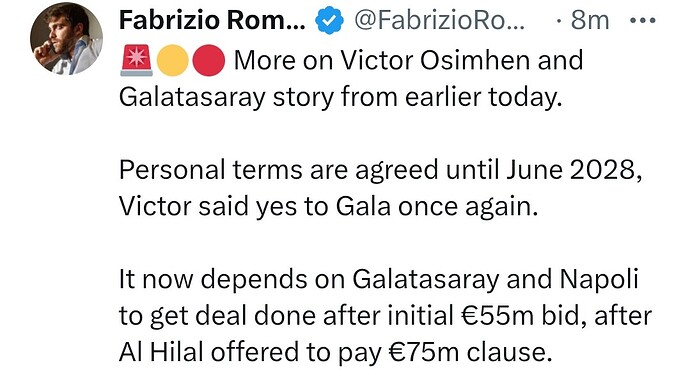The image size is (690, 381).
Task: Click the "More on Victor Osimhen and" line
Action: point(408,60)
